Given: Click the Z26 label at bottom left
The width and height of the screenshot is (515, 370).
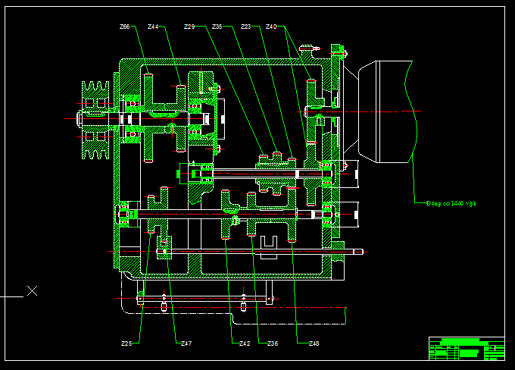Looking at the screenshot, I should point(126,343).
